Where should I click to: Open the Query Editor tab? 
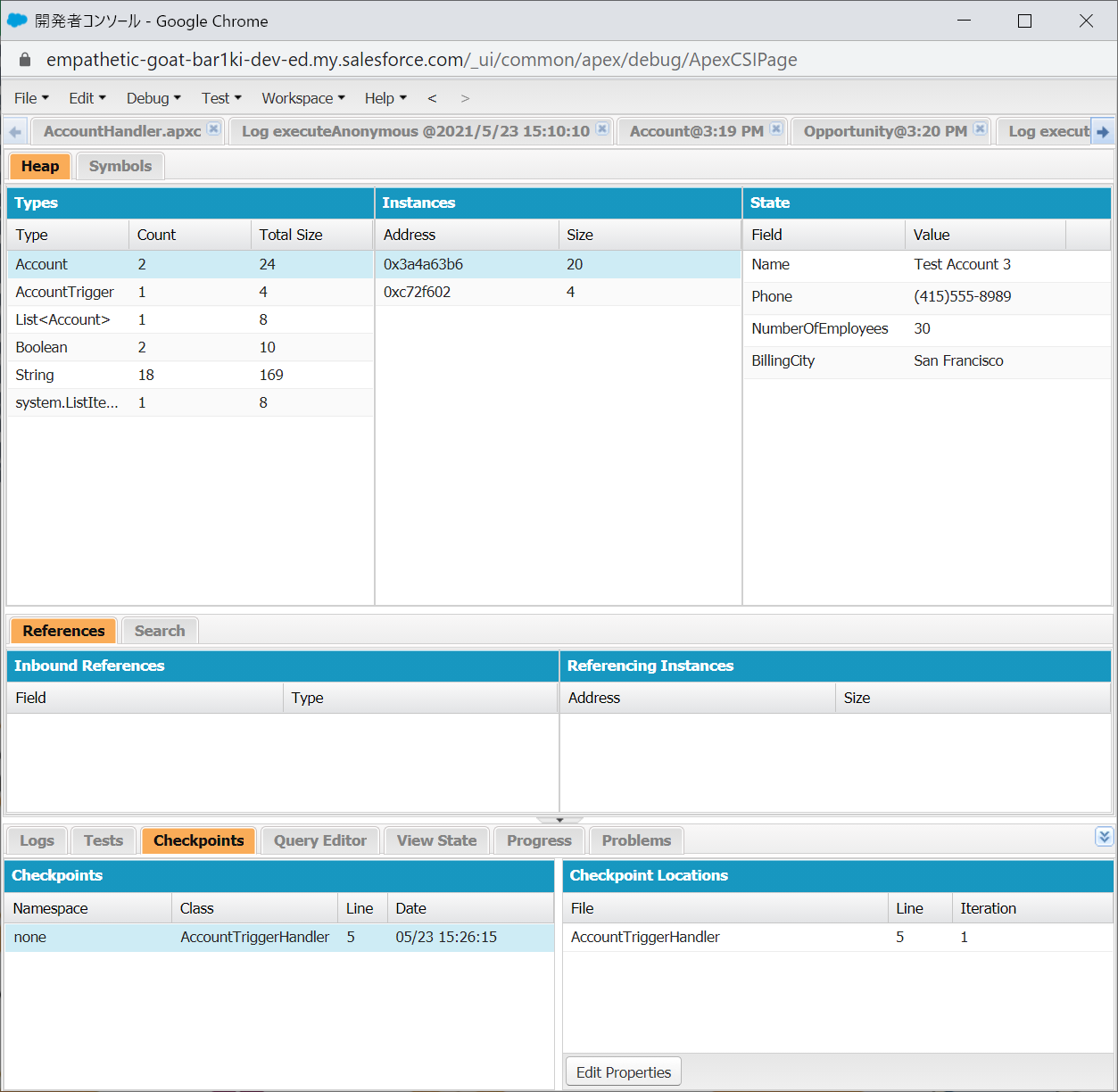coord(320,840)
